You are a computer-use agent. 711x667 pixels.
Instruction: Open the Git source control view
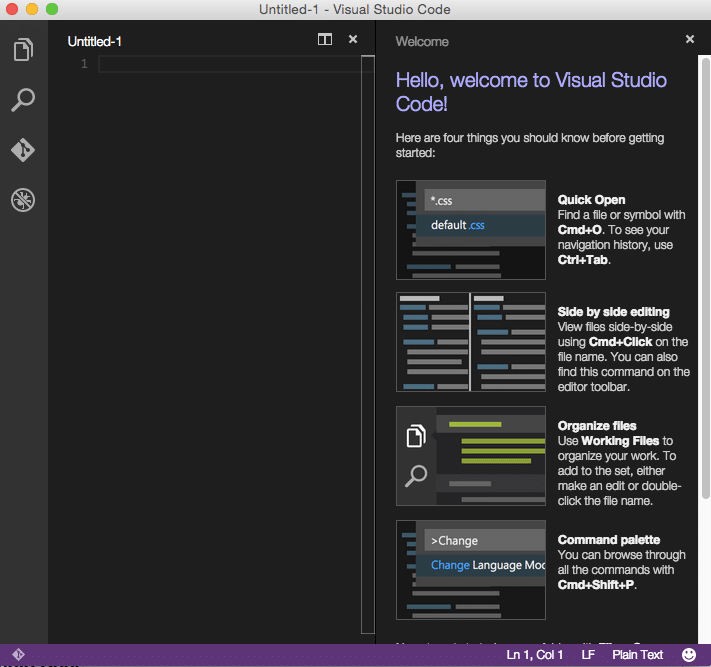coord(23,150)
